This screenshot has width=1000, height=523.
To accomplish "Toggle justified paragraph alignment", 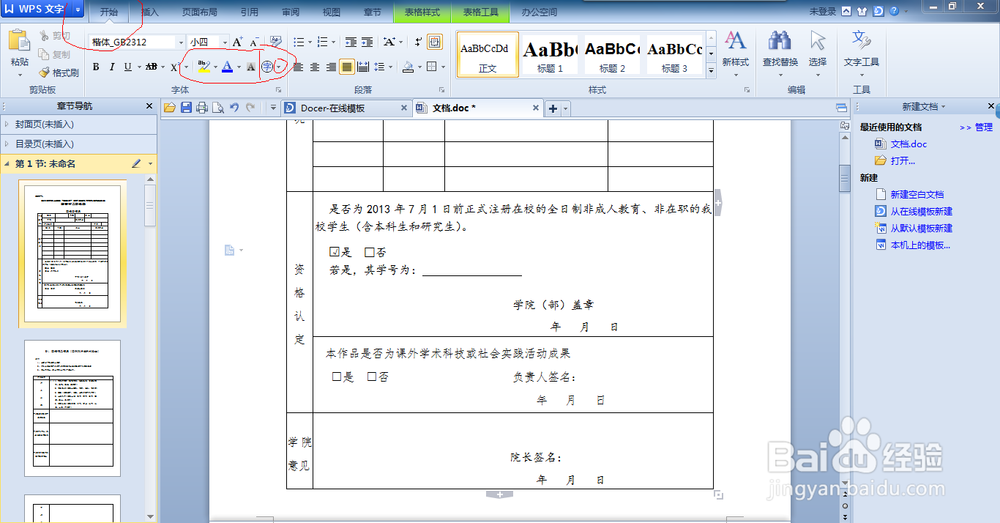I will click(x=346, y=67).
